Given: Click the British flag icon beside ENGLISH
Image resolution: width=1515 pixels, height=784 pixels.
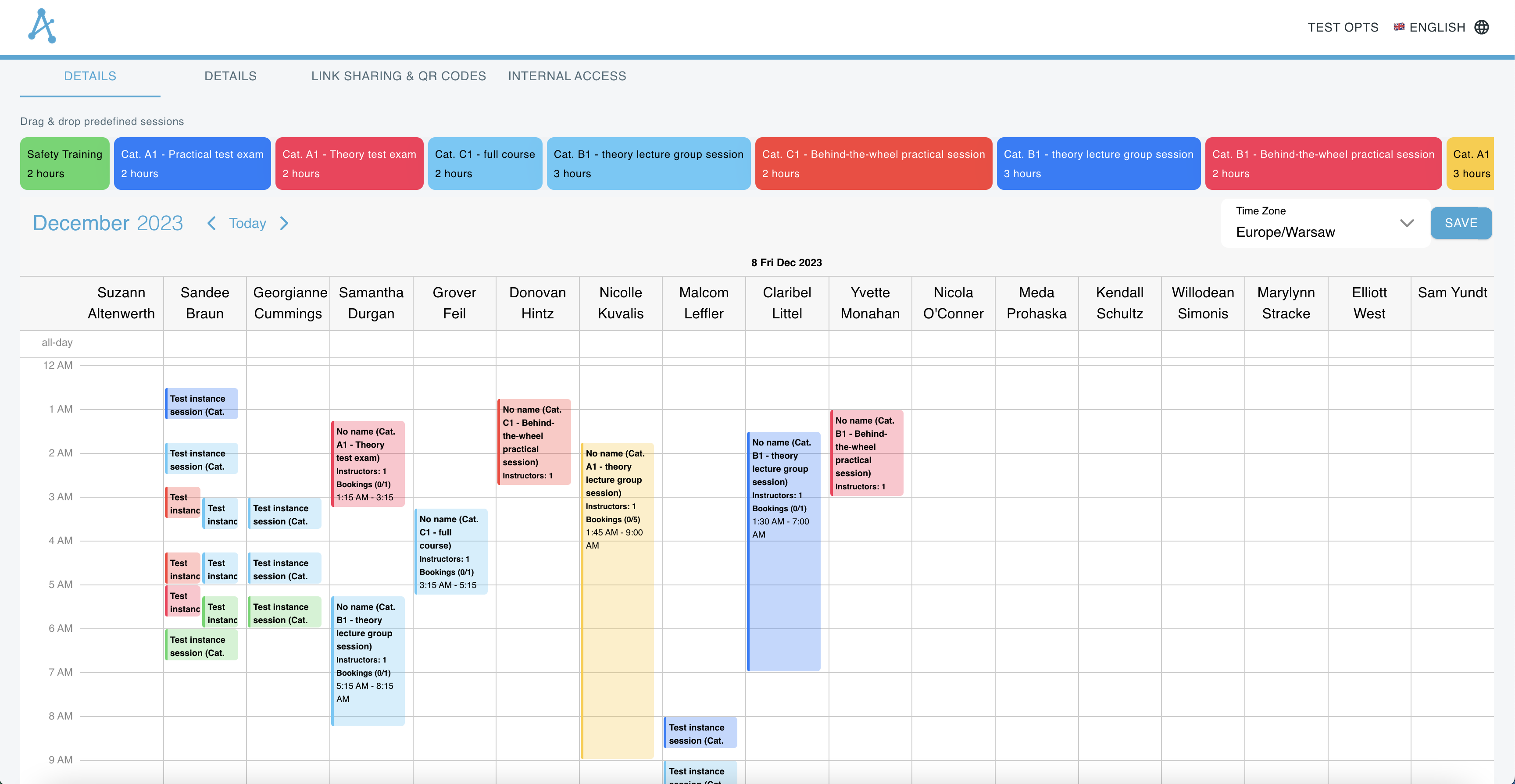Looking at the screenshot, I should click(1399, 27).
